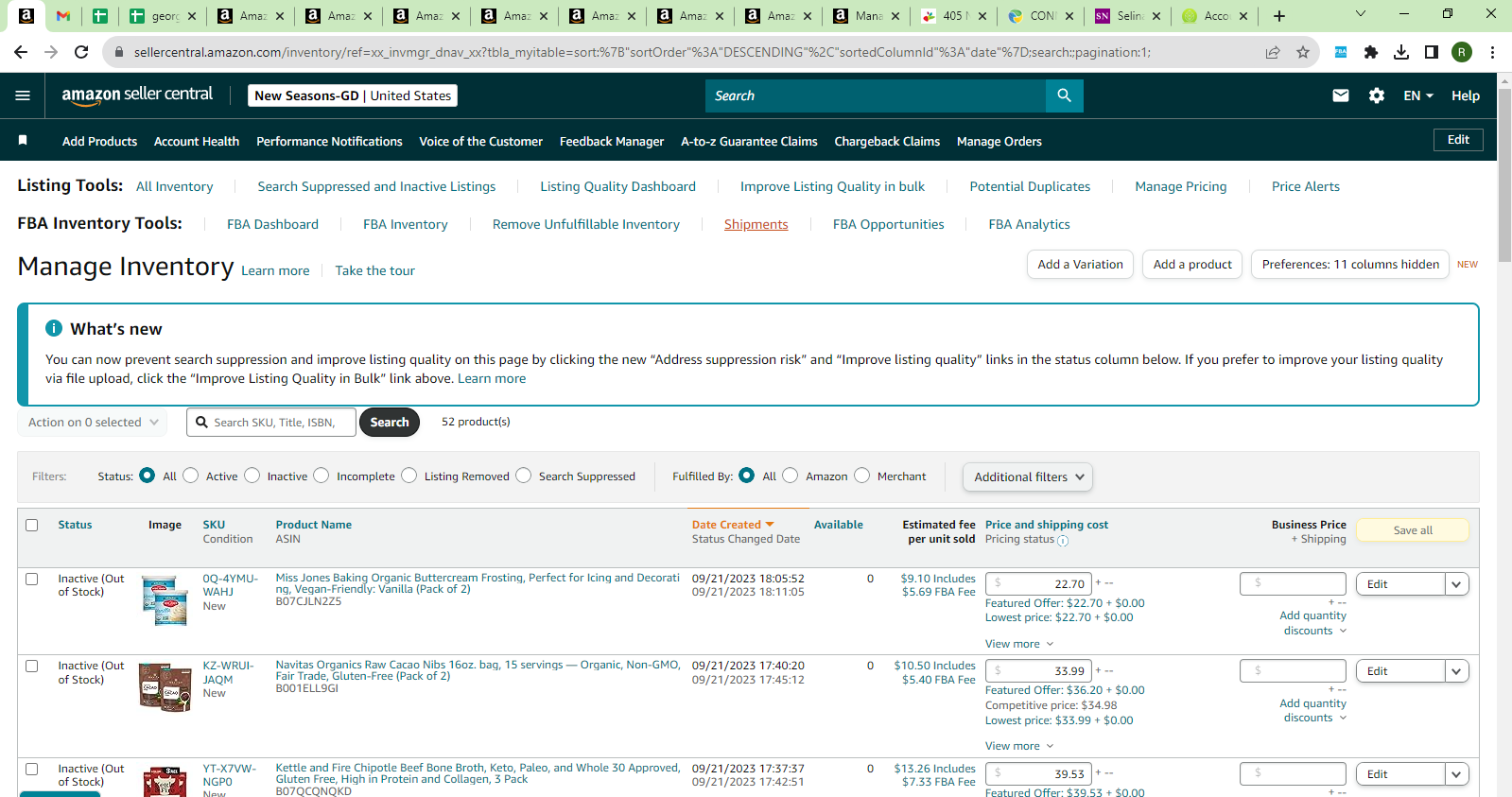The image size is (1512, 797).
Task: Tick the select-all checkbox in table header
Action: click(x=32, y=525)
